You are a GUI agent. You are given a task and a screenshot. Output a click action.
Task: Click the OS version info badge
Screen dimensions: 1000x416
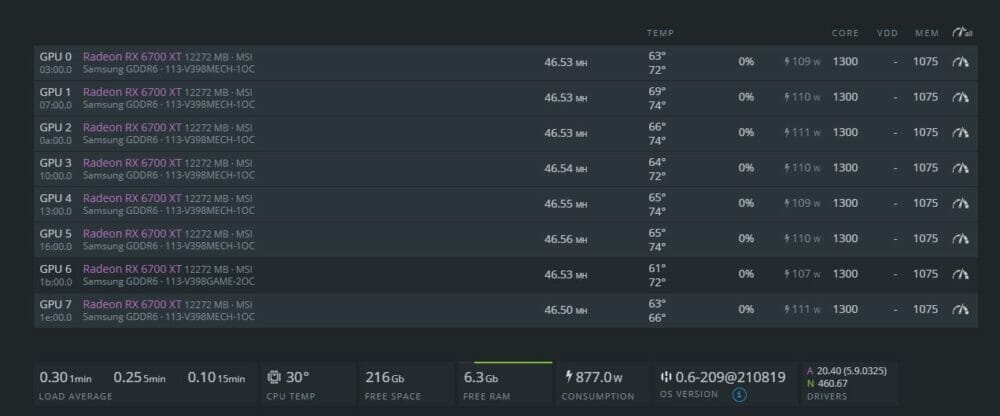(739, 395)
